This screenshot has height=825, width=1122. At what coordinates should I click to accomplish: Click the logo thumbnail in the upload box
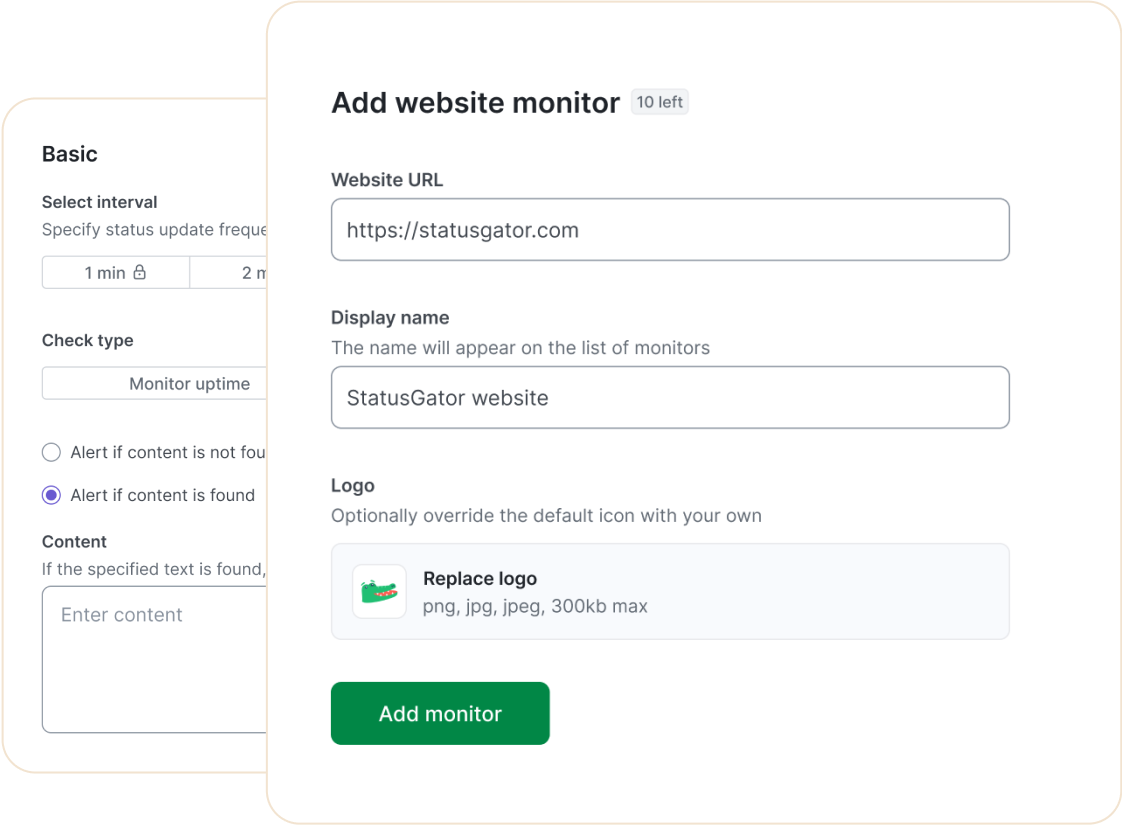(x=379, y=591)
